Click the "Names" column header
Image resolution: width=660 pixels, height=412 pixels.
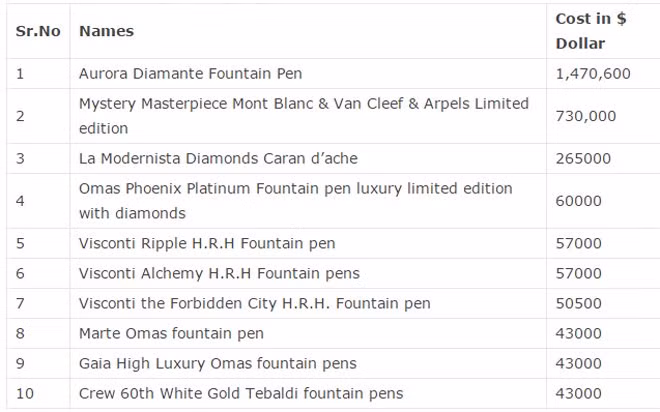tap(106, 31)
